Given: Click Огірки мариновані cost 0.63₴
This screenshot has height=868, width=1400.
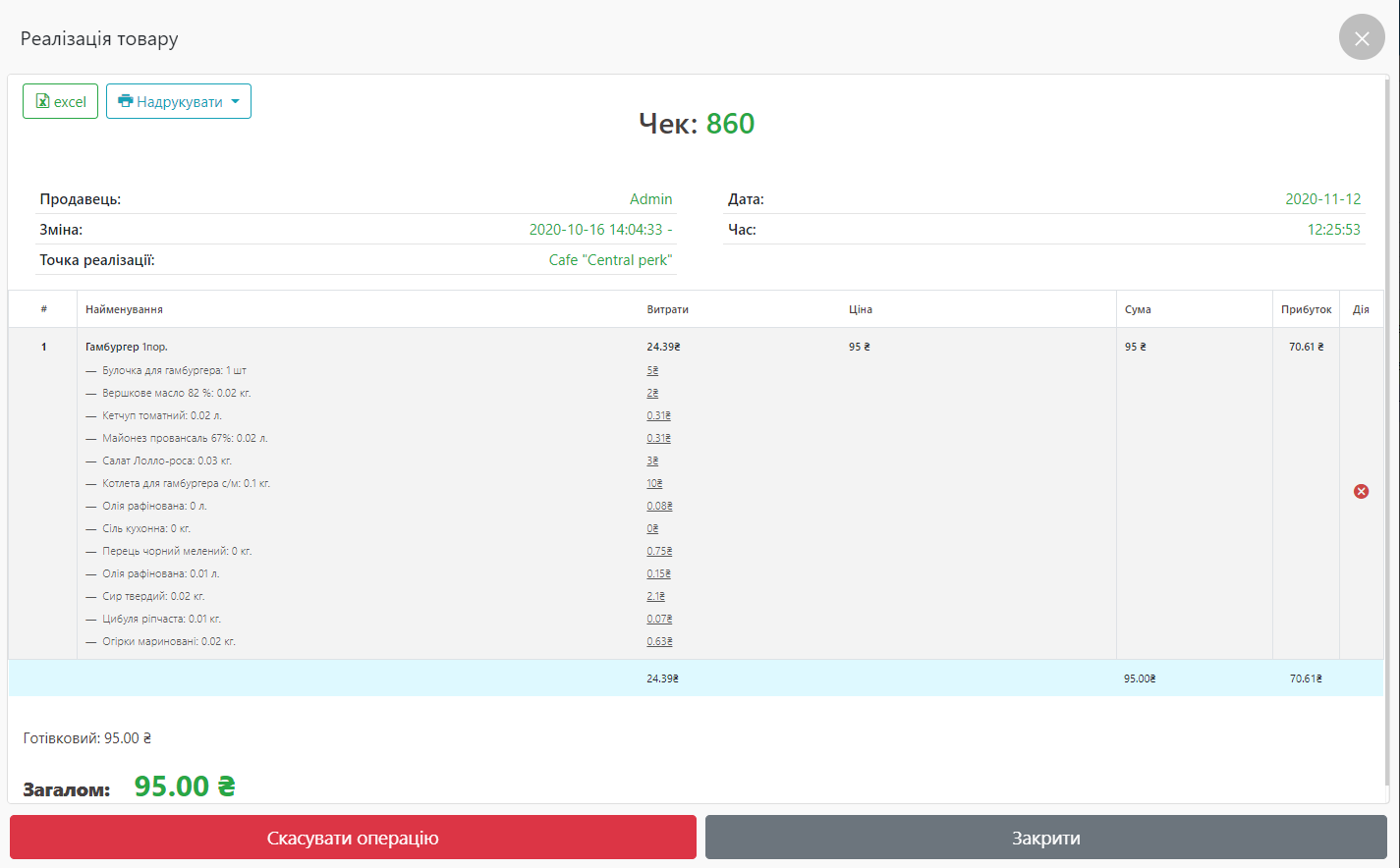Looking at the screenshot, I should coord(659,642).
